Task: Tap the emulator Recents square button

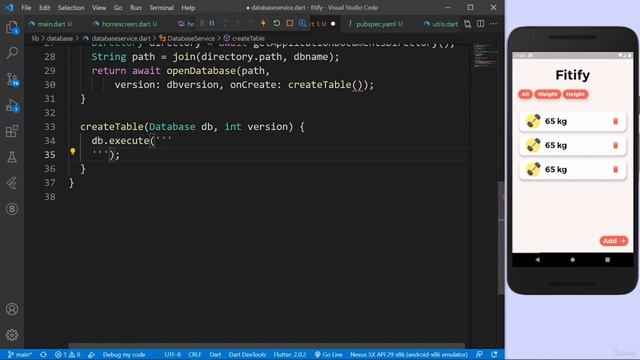Action: [x=607, y=260]
